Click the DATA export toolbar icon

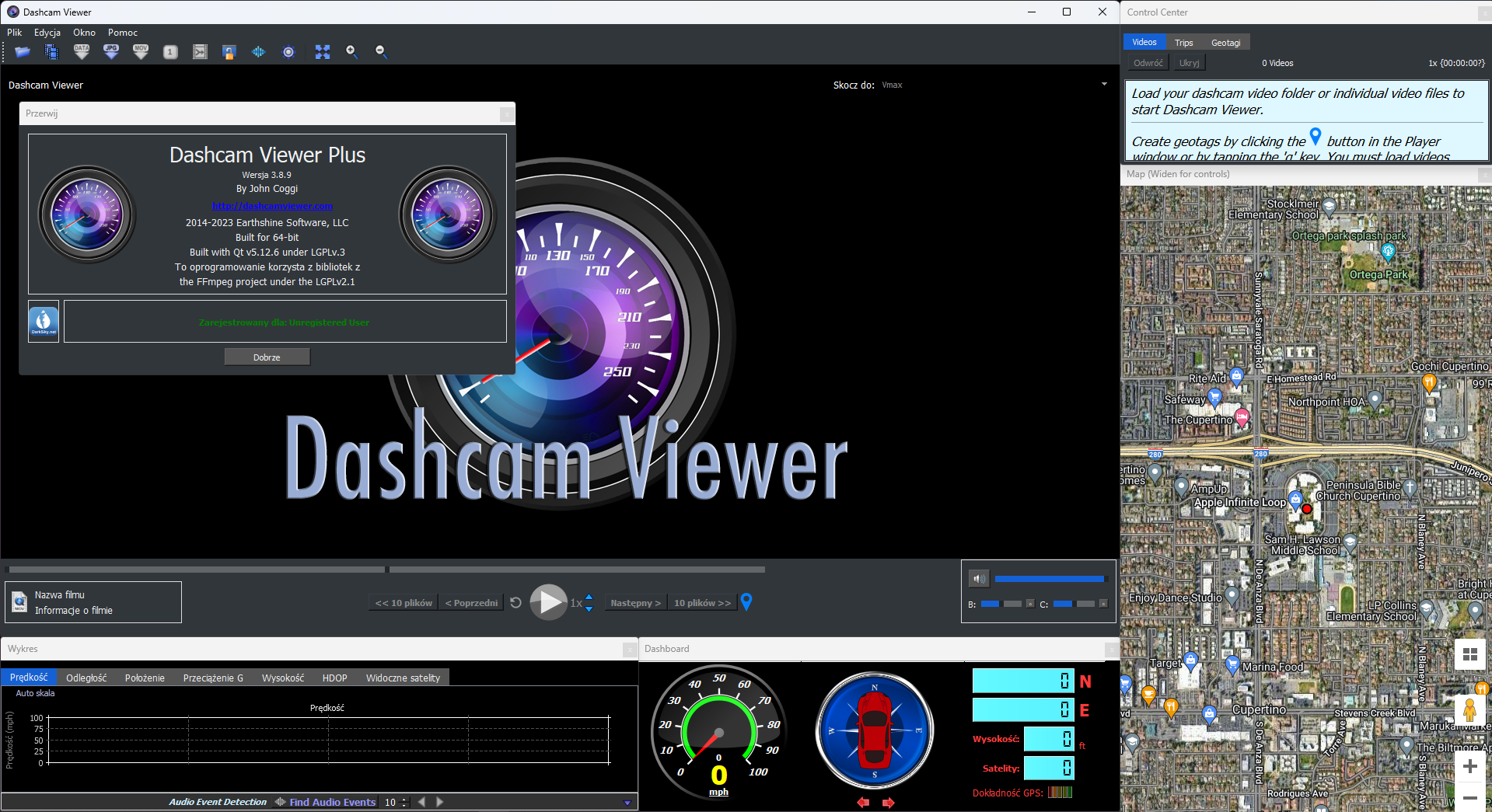82,52
